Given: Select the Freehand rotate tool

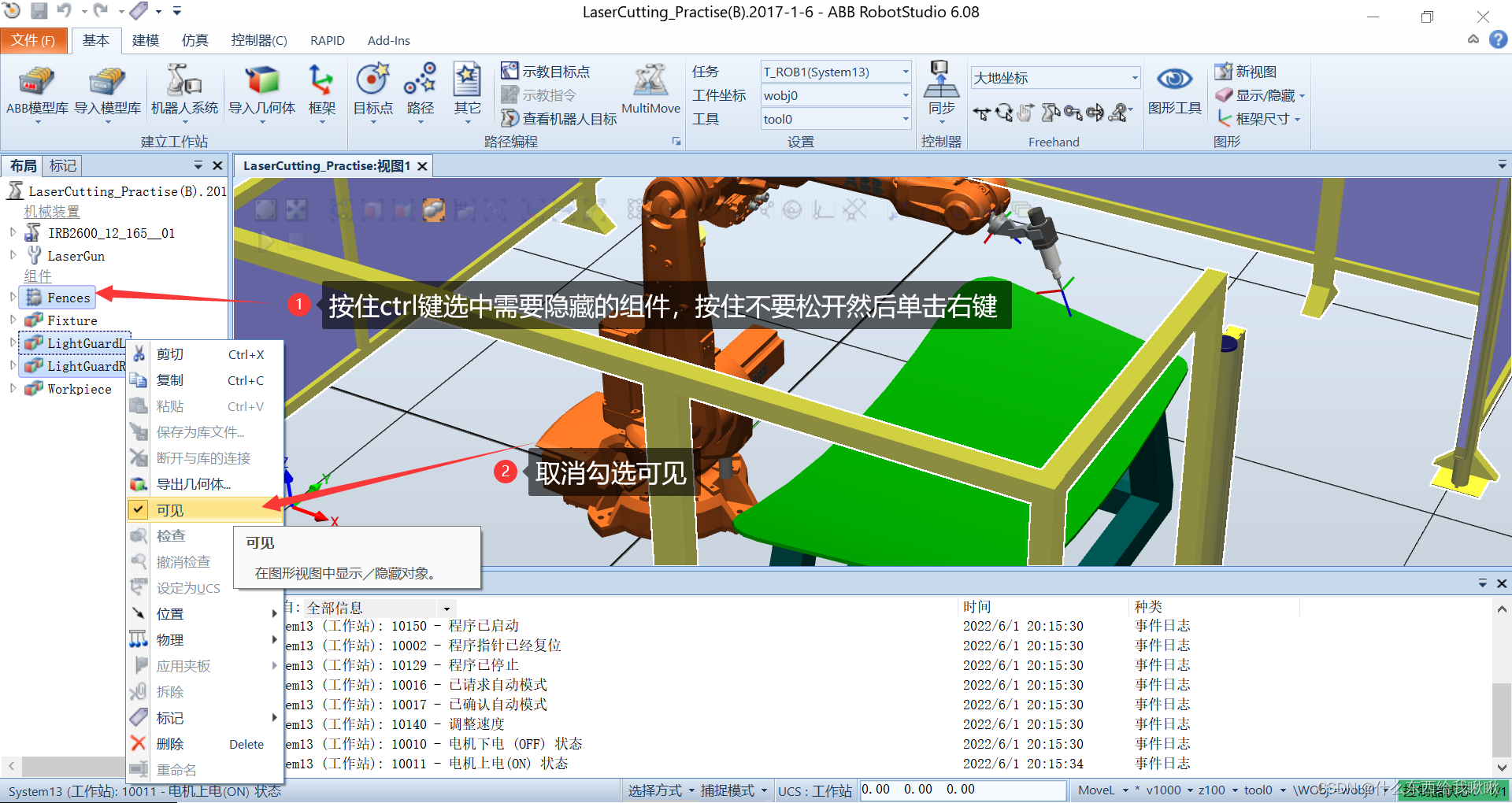Looking at the screenshot, I should coord(1004,113).
